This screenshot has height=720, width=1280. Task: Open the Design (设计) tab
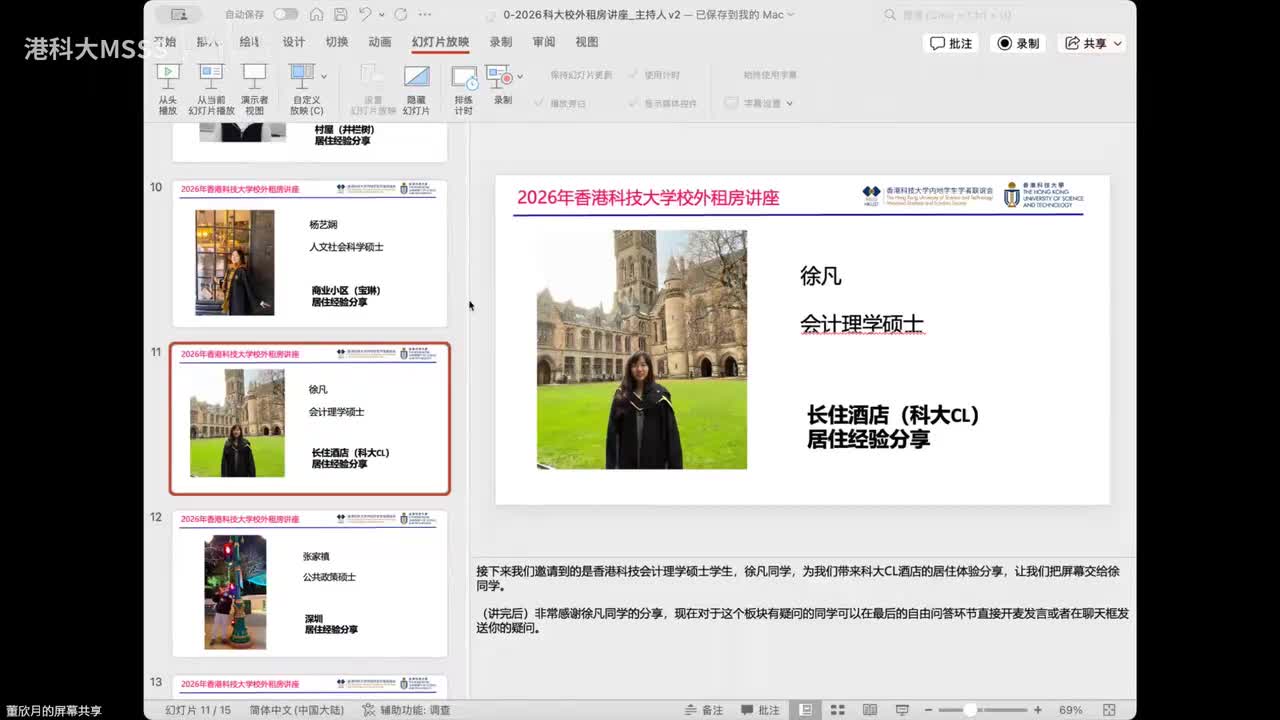(293, 42)
